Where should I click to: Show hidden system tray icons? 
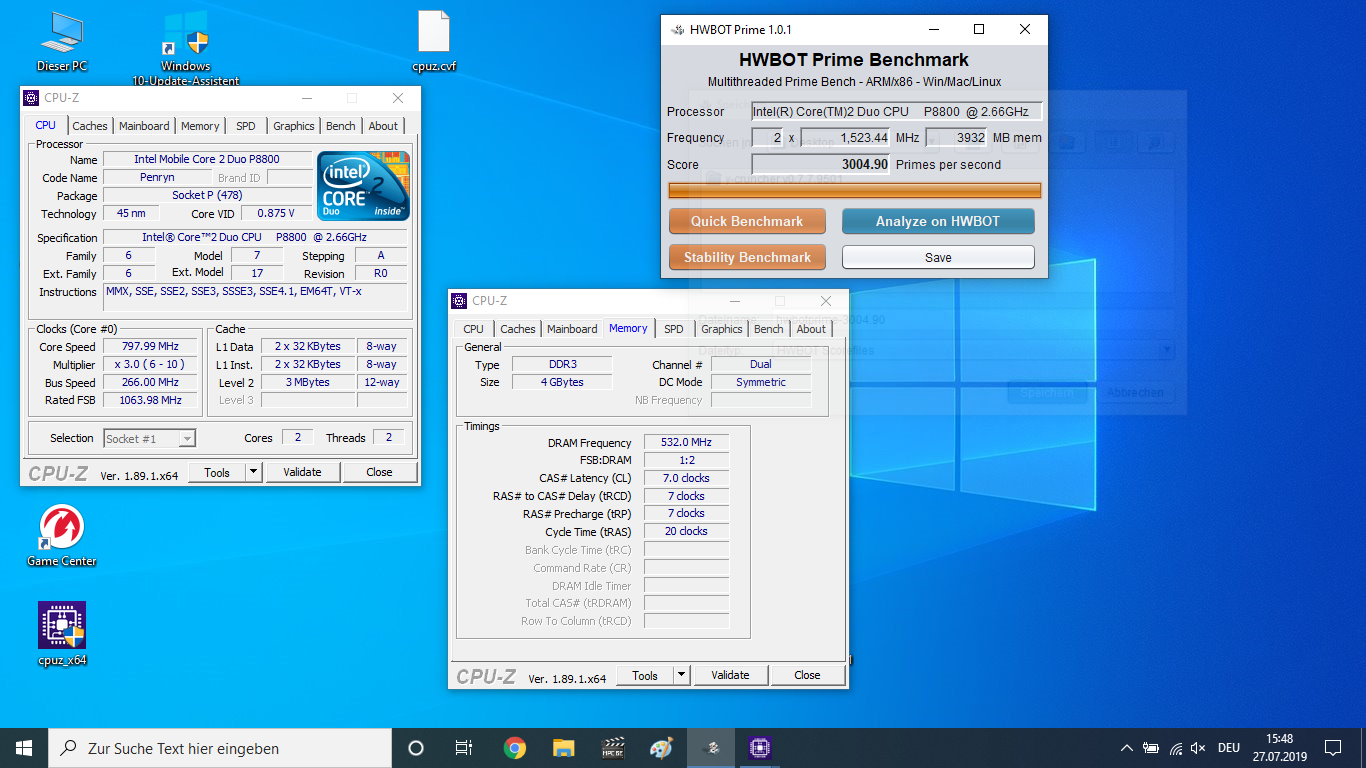tap(1127, 748)
